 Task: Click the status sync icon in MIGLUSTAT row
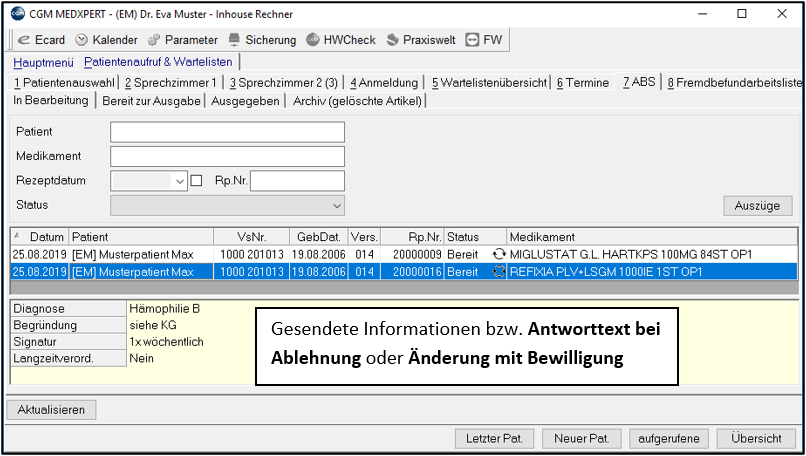499,254
